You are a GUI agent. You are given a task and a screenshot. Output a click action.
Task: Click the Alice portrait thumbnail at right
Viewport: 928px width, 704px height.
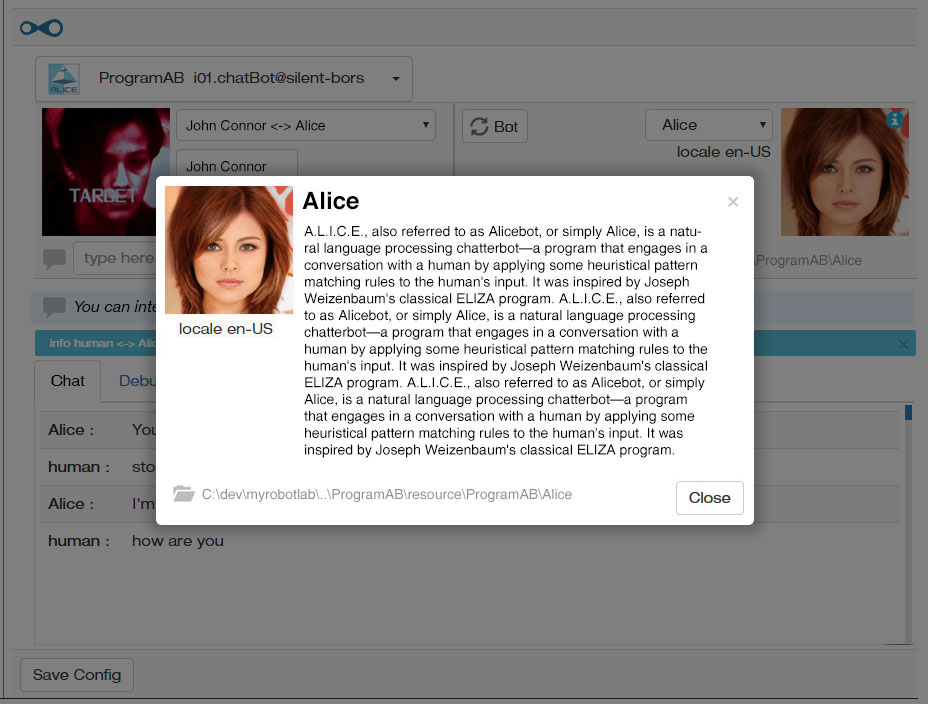tap(845, 172)
